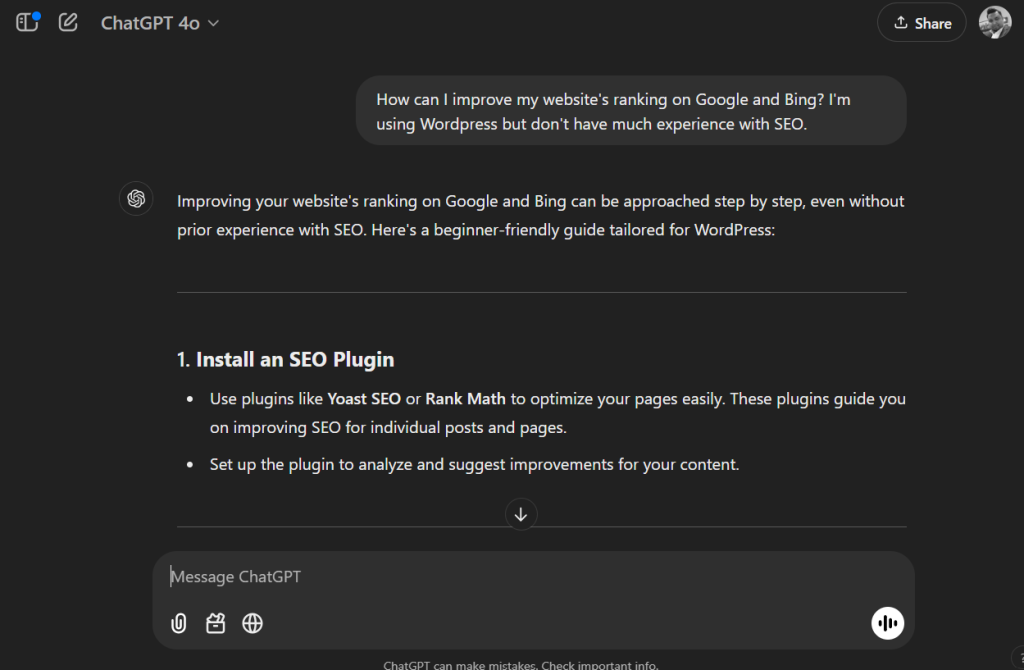Click the Share button
This screenshot has height=670, width=1024.
921,23
